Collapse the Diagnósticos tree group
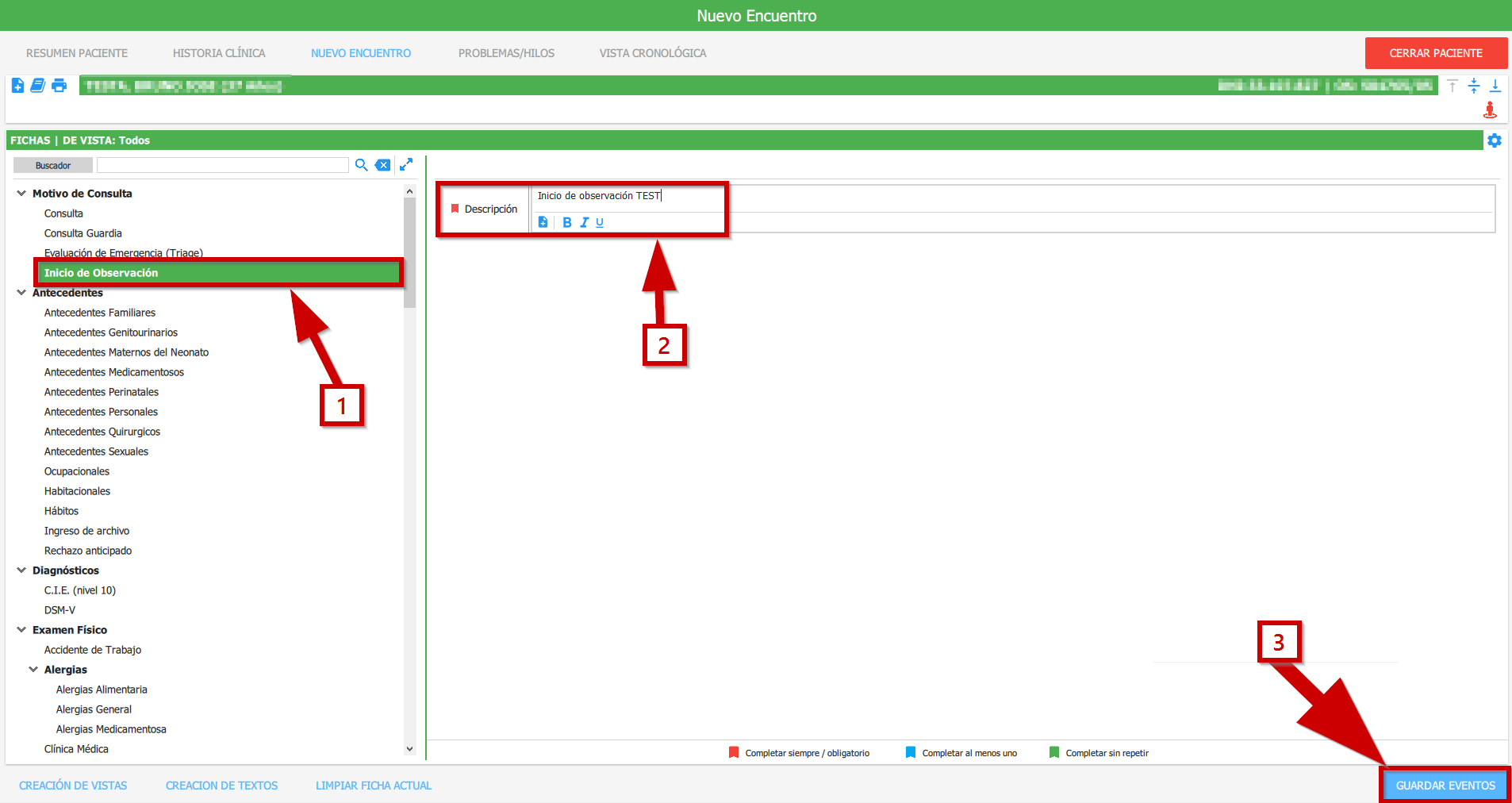 click(x=21, y=571)
